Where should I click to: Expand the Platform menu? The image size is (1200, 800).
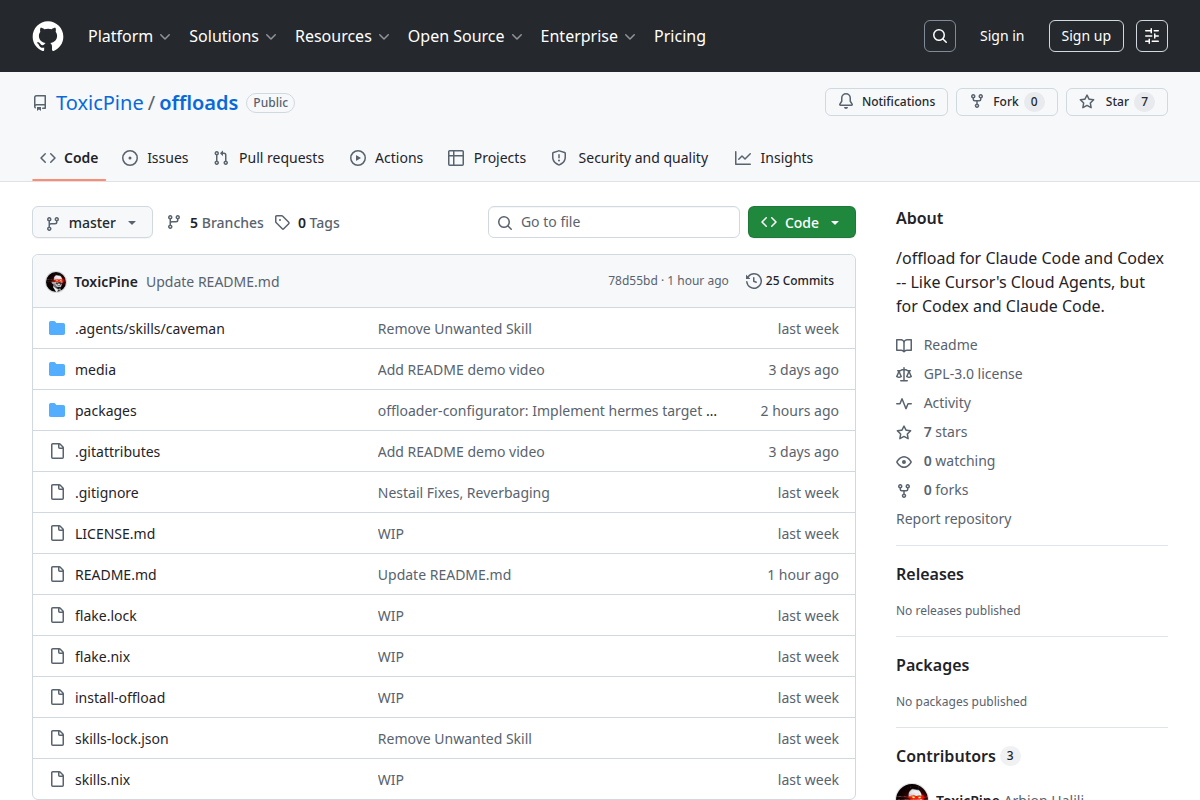click(x=129, y=36)
